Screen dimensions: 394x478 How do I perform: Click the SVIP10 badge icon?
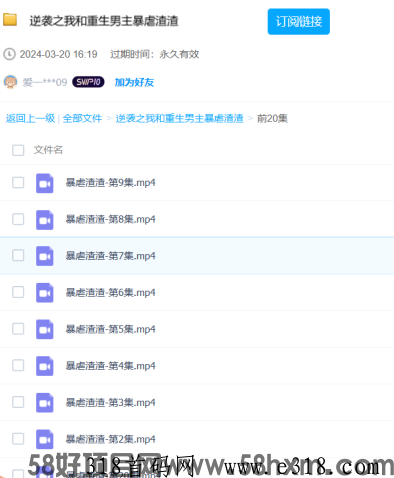point(88,82)
